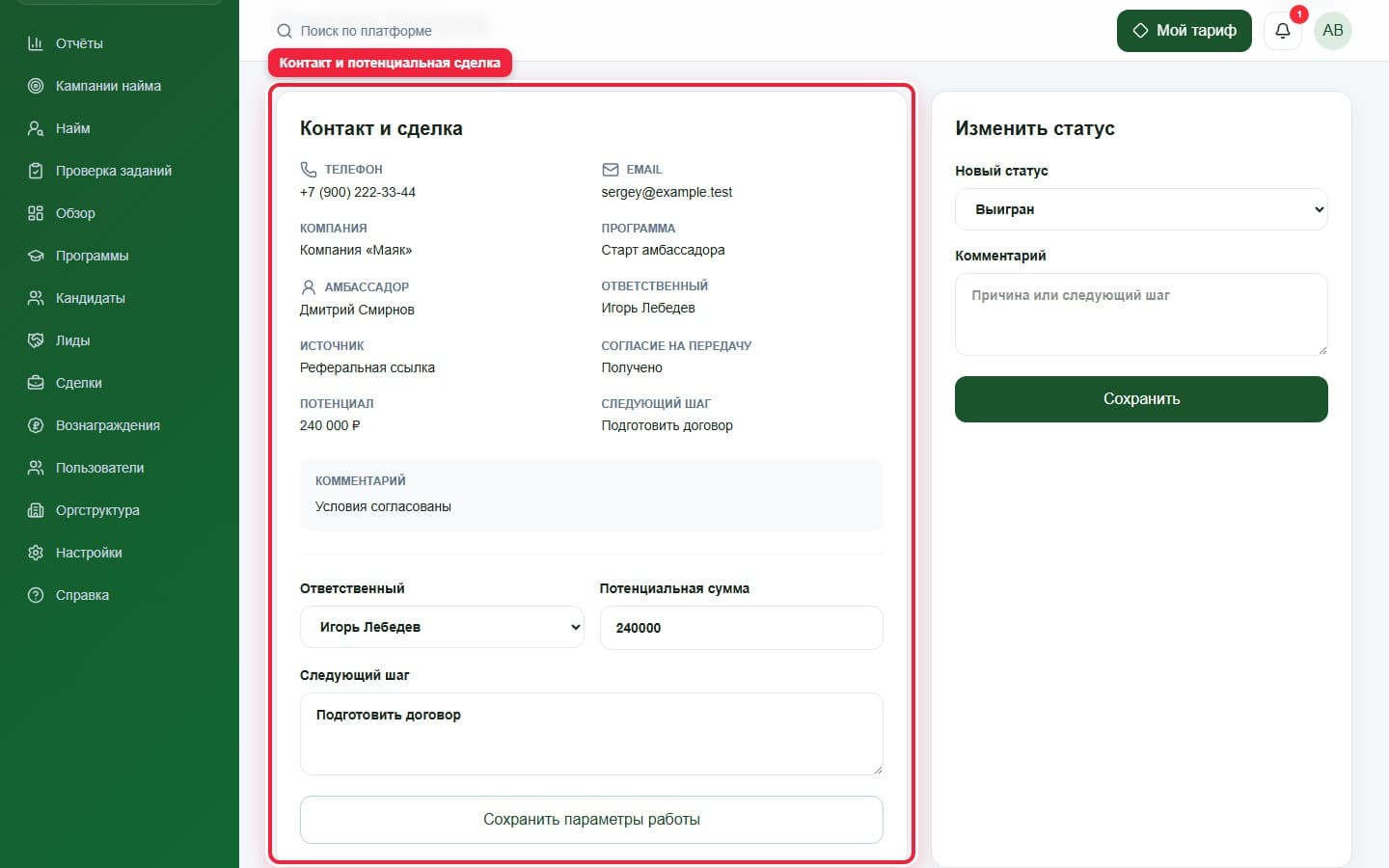Click the Лиды handshake icon

click(x=36, y=340)
